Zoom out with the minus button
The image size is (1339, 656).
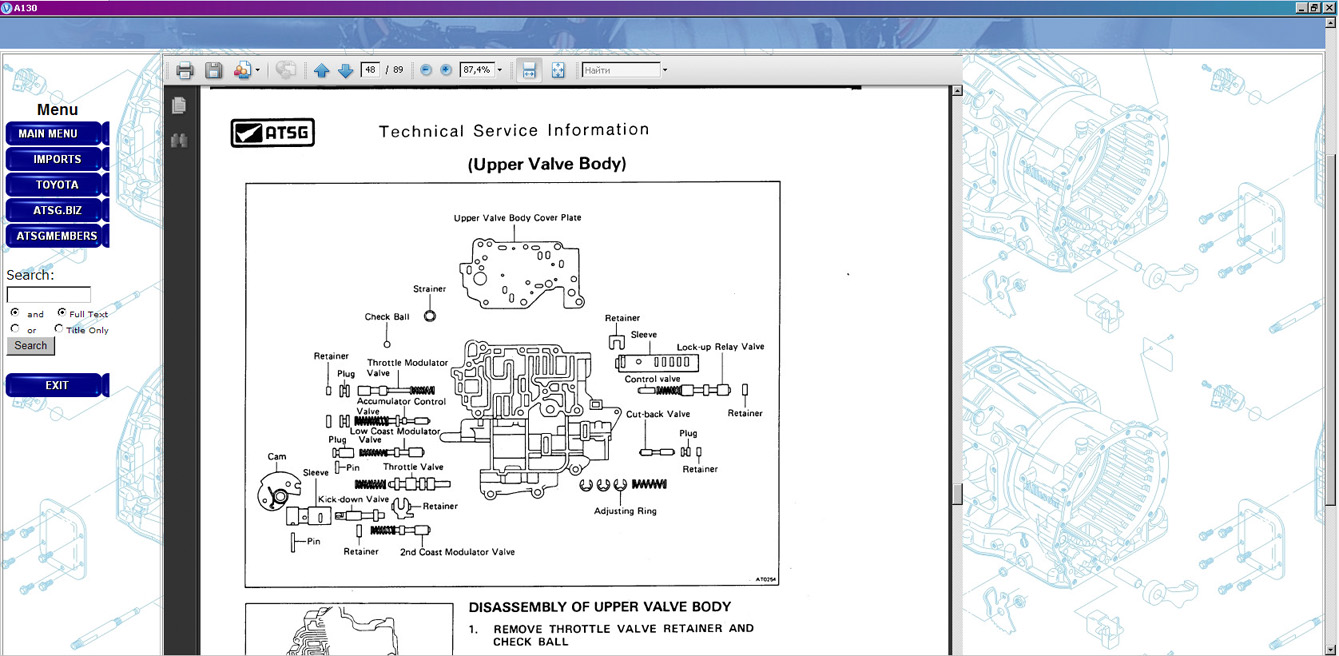pos(426,70)
